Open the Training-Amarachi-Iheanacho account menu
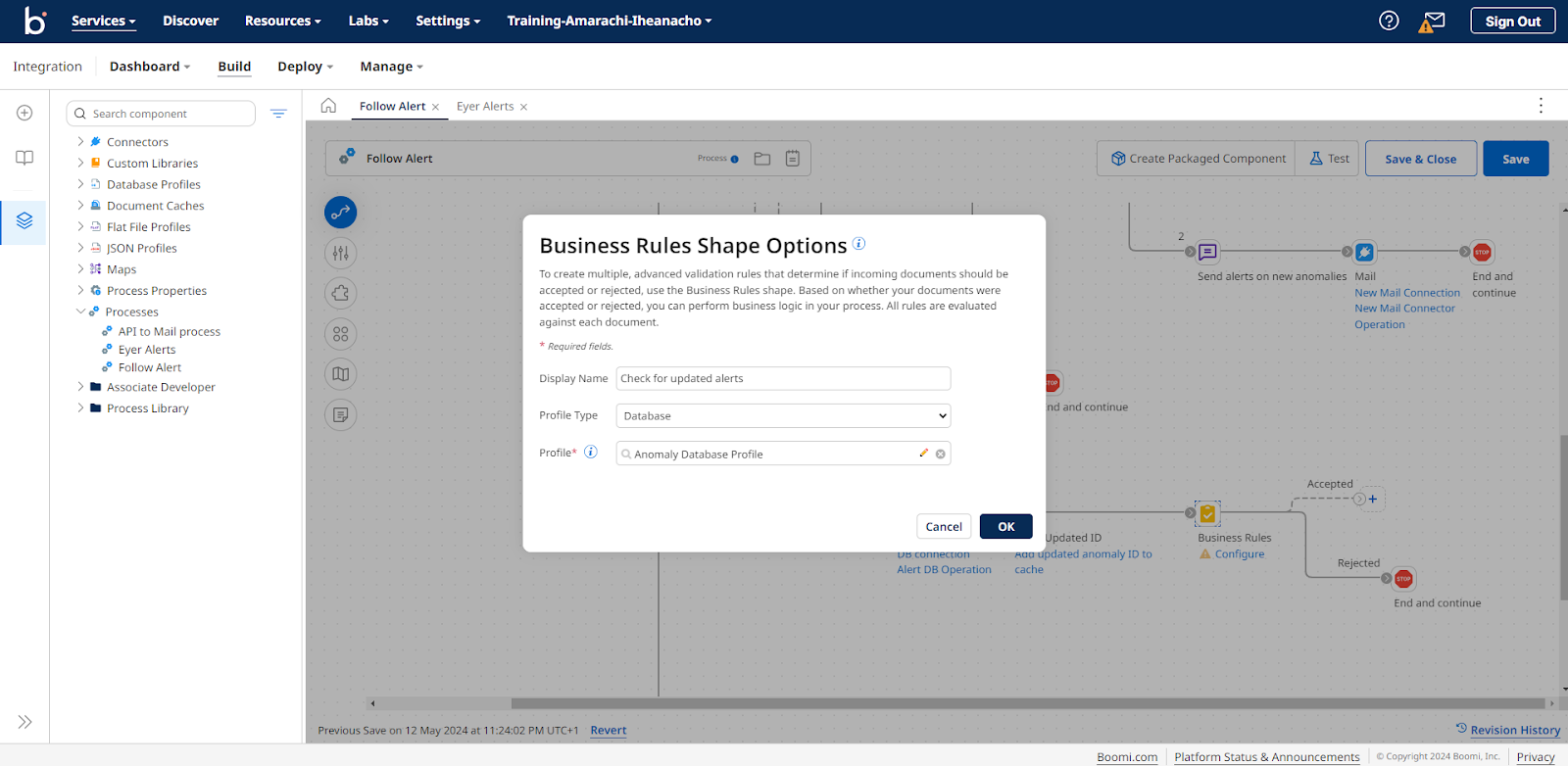The image size is (1568, 766). (610, 21)
